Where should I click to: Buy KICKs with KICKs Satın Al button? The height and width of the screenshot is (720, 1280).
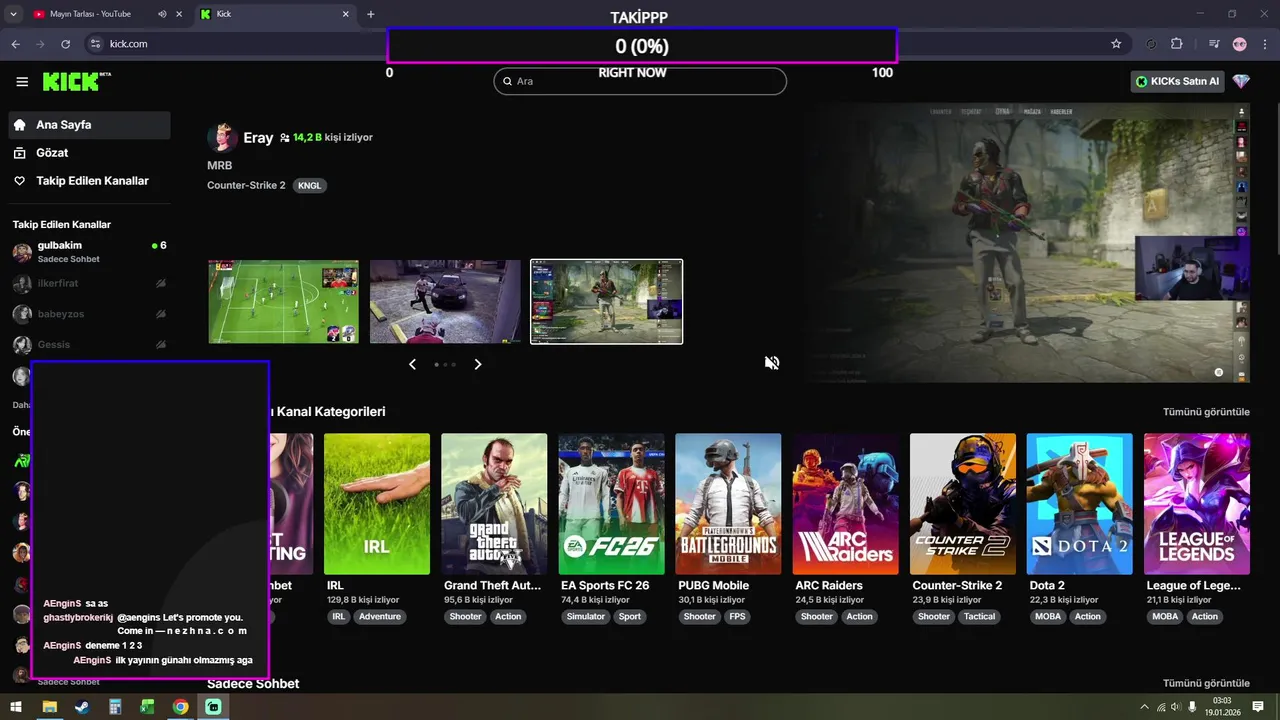1178,81
